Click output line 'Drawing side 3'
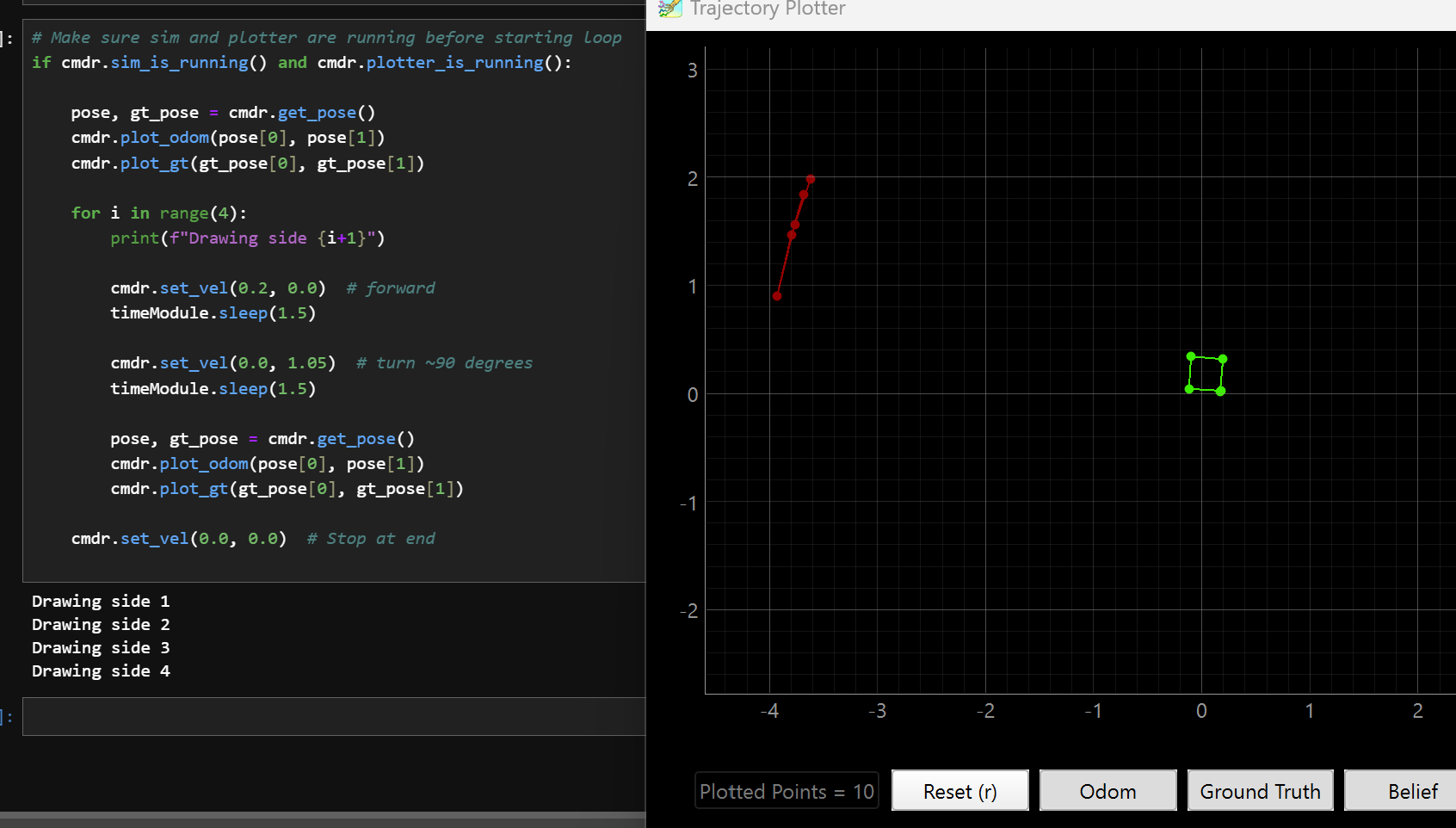Viewport: 1456px width, 828px height. click(x=101, y=647)
